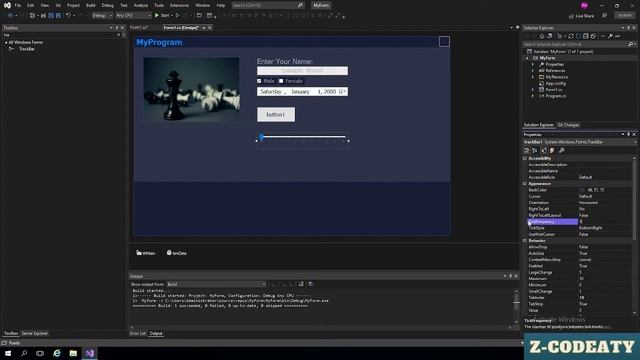Screen dimensions: 640x360
Task: Click the search magnifier in the title search box
Action: 300,5
